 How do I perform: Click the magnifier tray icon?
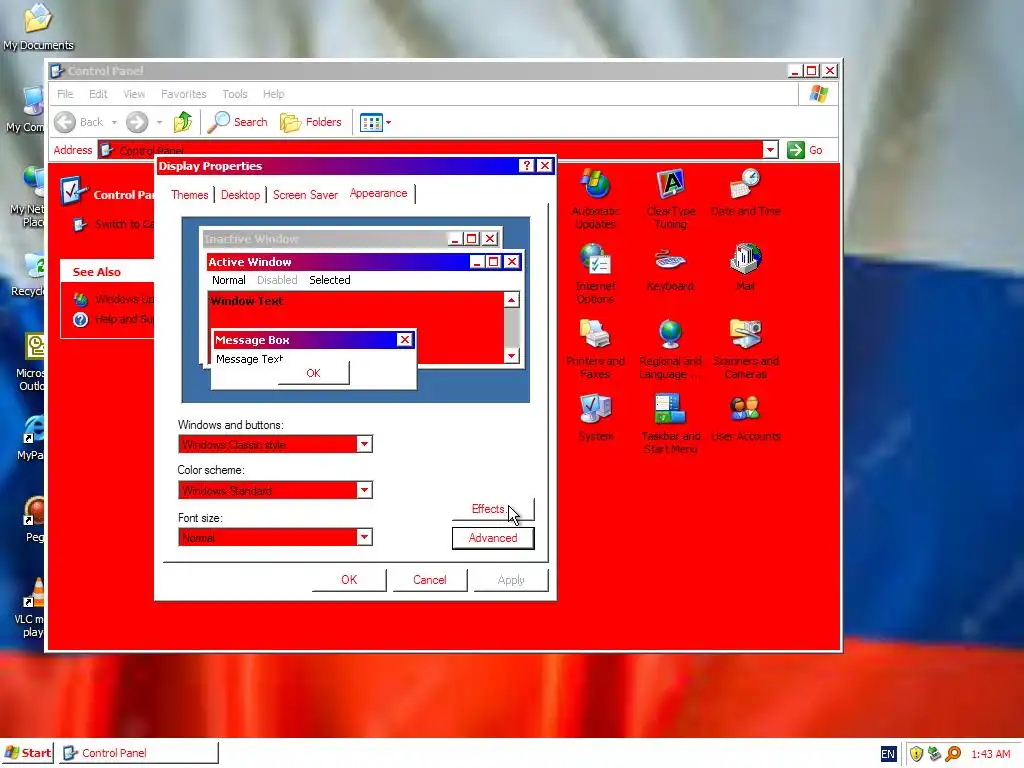[953, 754]
